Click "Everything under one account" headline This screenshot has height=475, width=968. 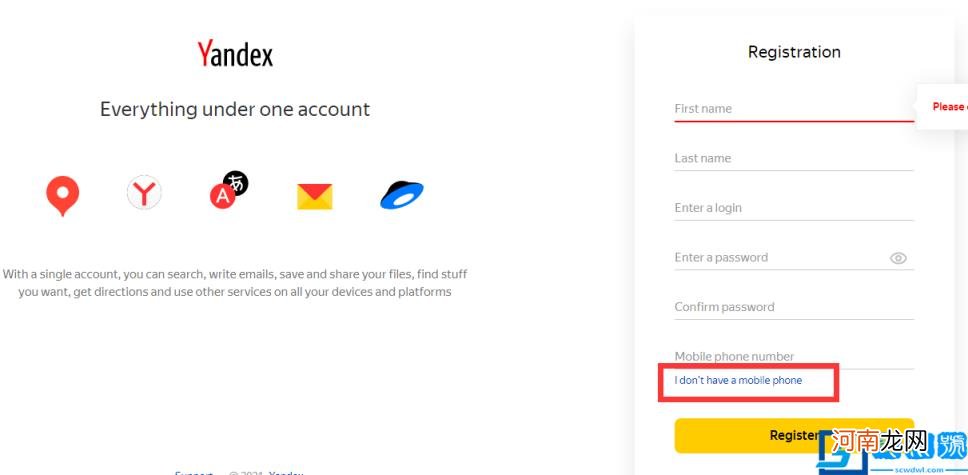235,109
